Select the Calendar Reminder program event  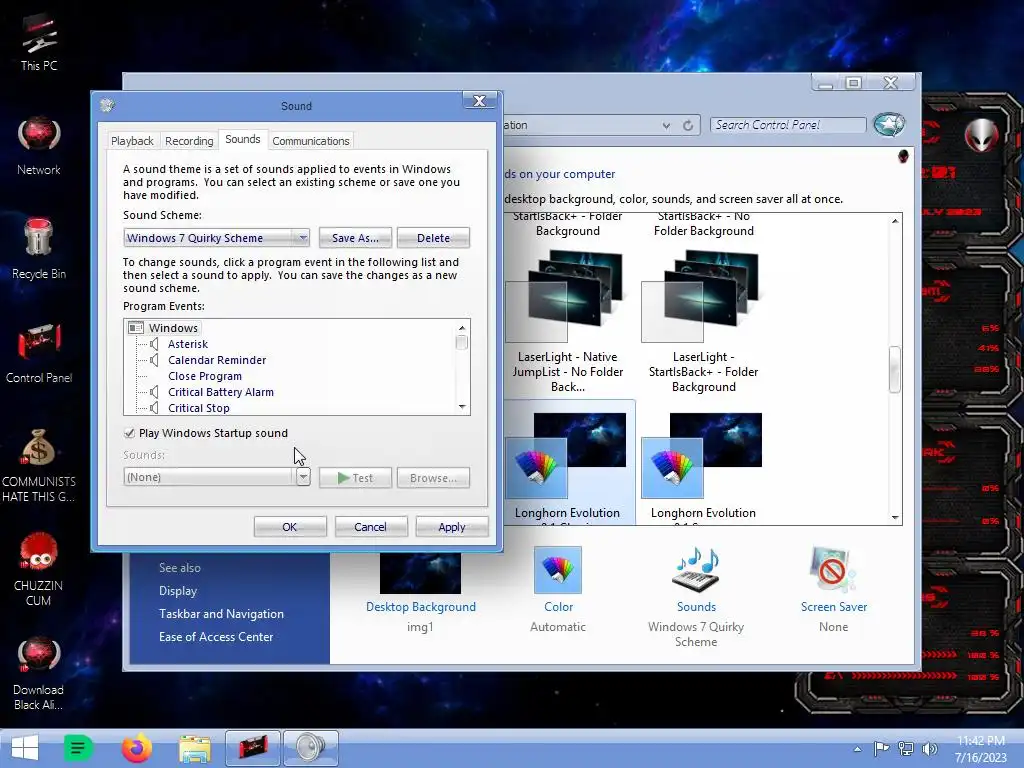(217, 360)
